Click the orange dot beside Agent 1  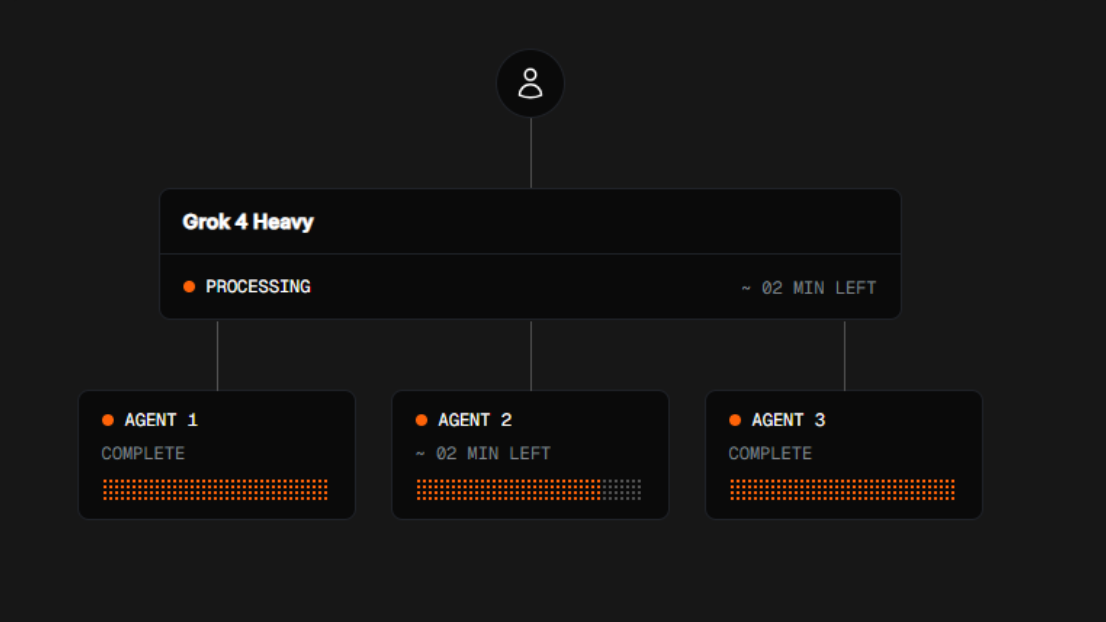pyautogui.click(x=108, y=420)
